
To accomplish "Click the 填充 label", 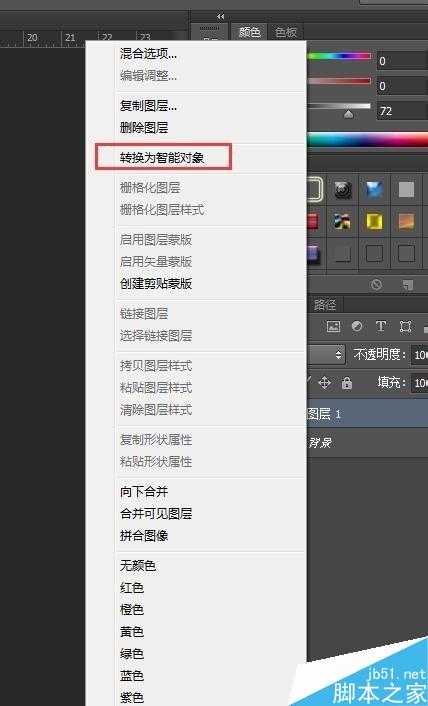I will (392, 383).
